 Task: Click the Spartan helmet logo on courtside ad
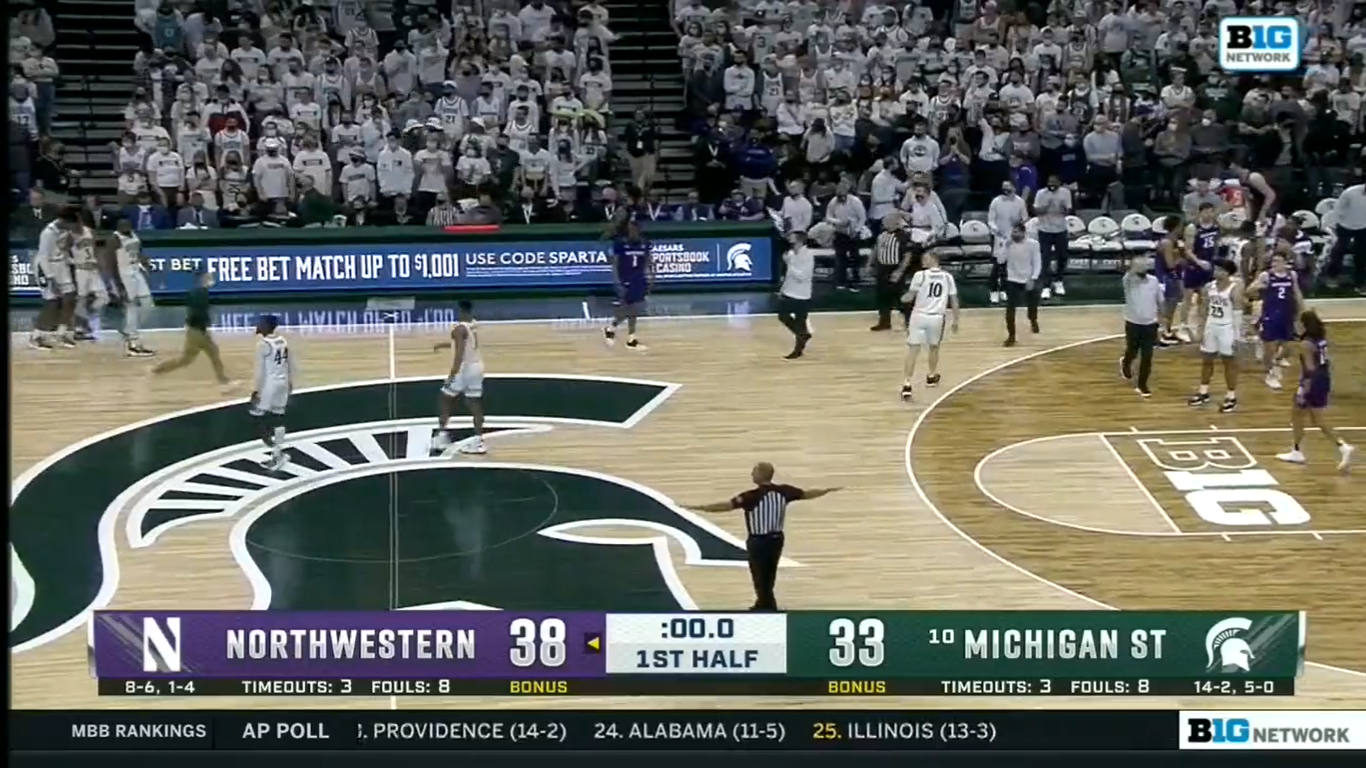click(x=739, y=259)
